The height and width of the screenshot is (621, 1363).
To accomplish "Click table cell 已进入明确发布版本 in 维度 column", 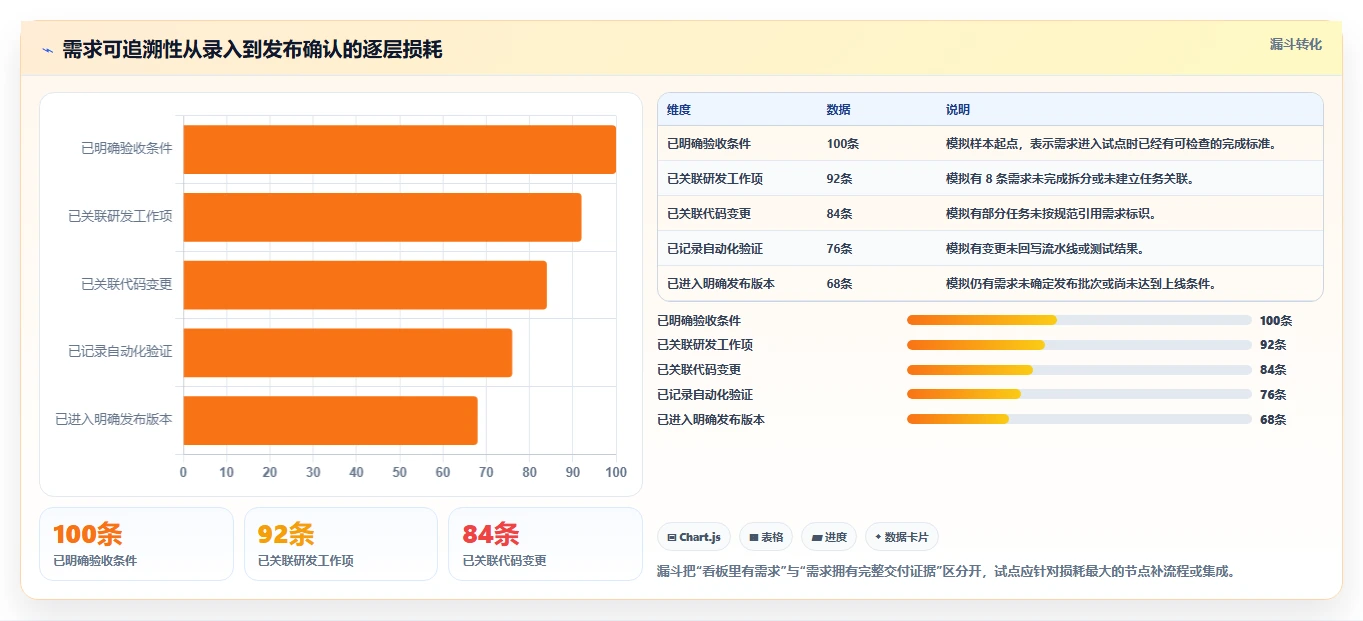I will [721, 284].
